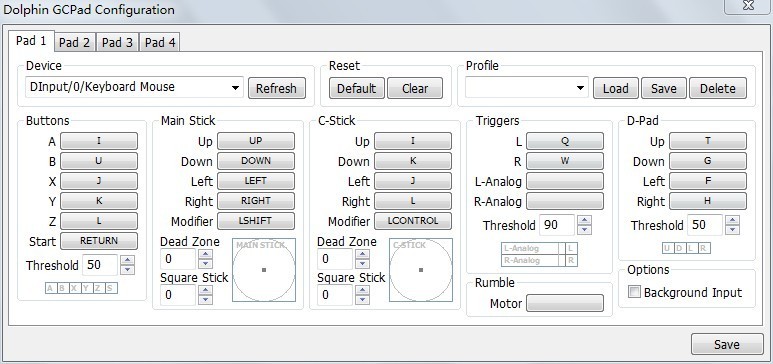Rebind D-Pad Up mapping
Image resolution: width=773 pixels, height=364 pixels.
click(x=708, y=141)
